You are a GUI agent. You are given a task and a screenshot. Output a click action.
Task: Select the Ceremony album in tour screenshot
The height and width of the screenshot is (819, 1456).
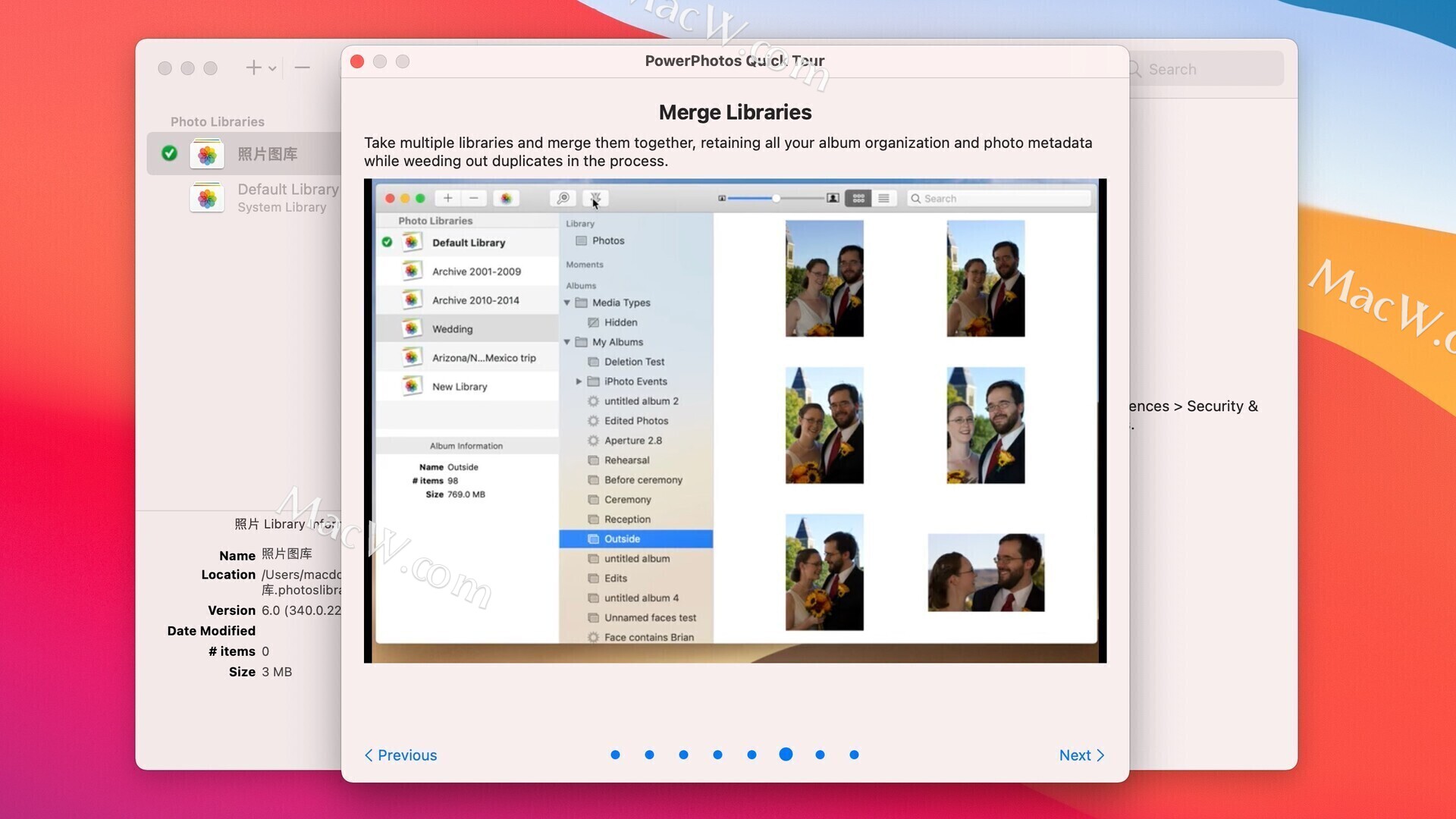tap(636, 500)
